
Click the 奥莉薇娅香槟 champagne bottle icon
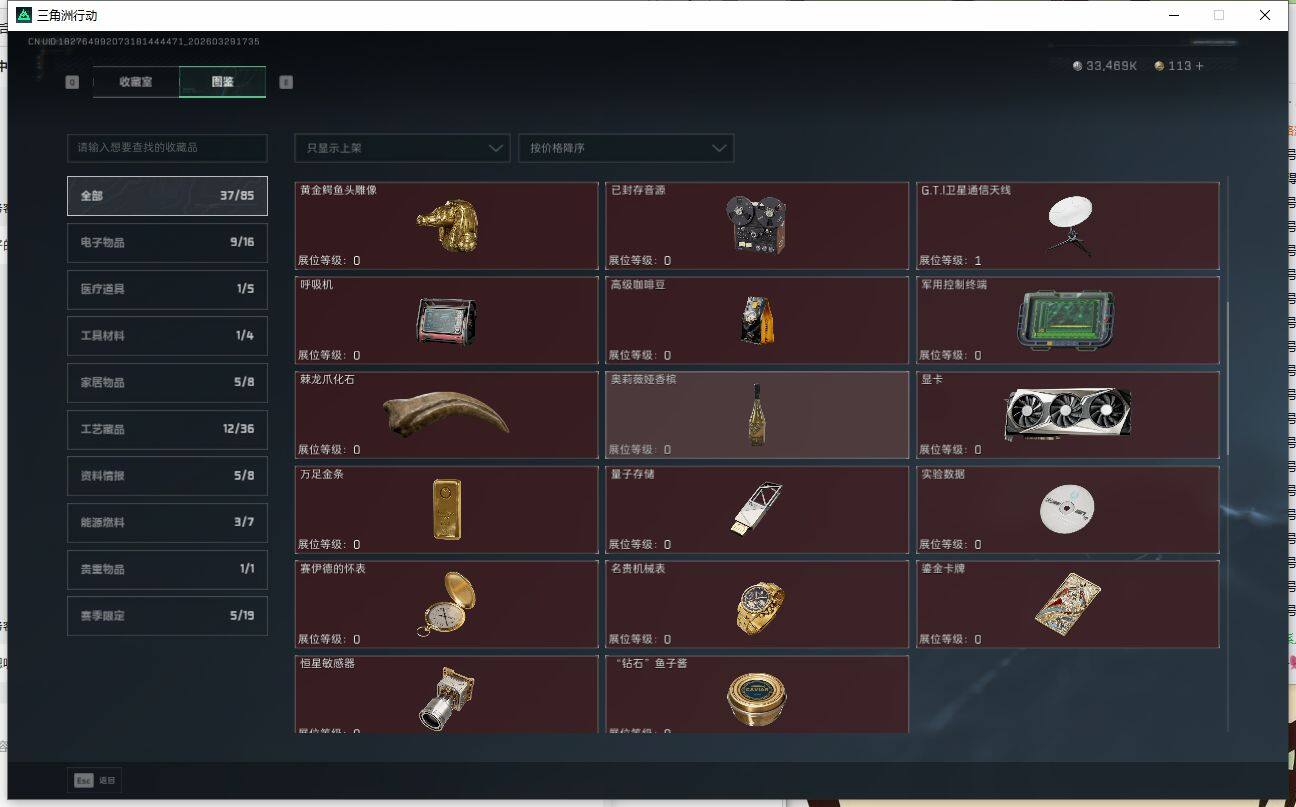coord(757,415)
